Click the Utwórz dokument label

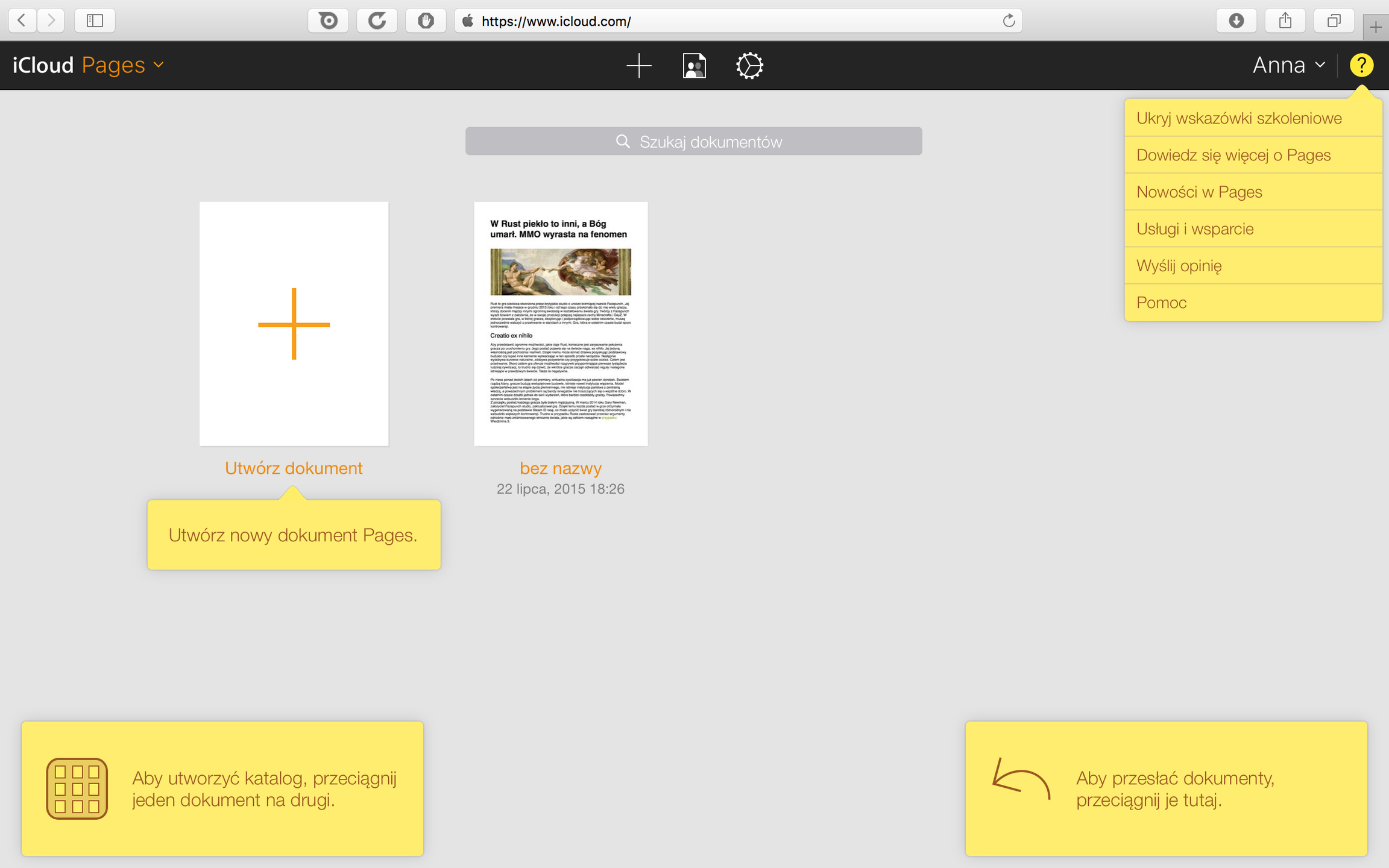click(x=294, y=468)
